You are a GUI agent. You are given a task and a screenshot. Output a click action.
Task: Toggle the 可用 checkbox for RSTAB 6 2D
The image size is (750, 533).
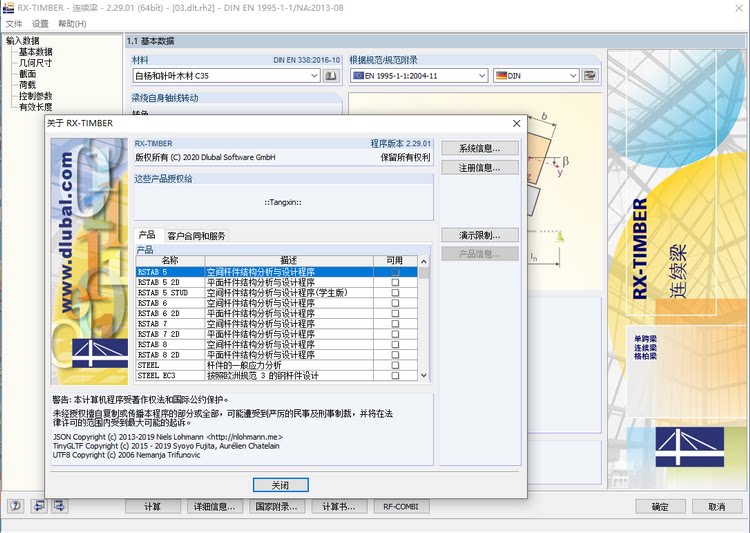395,313
